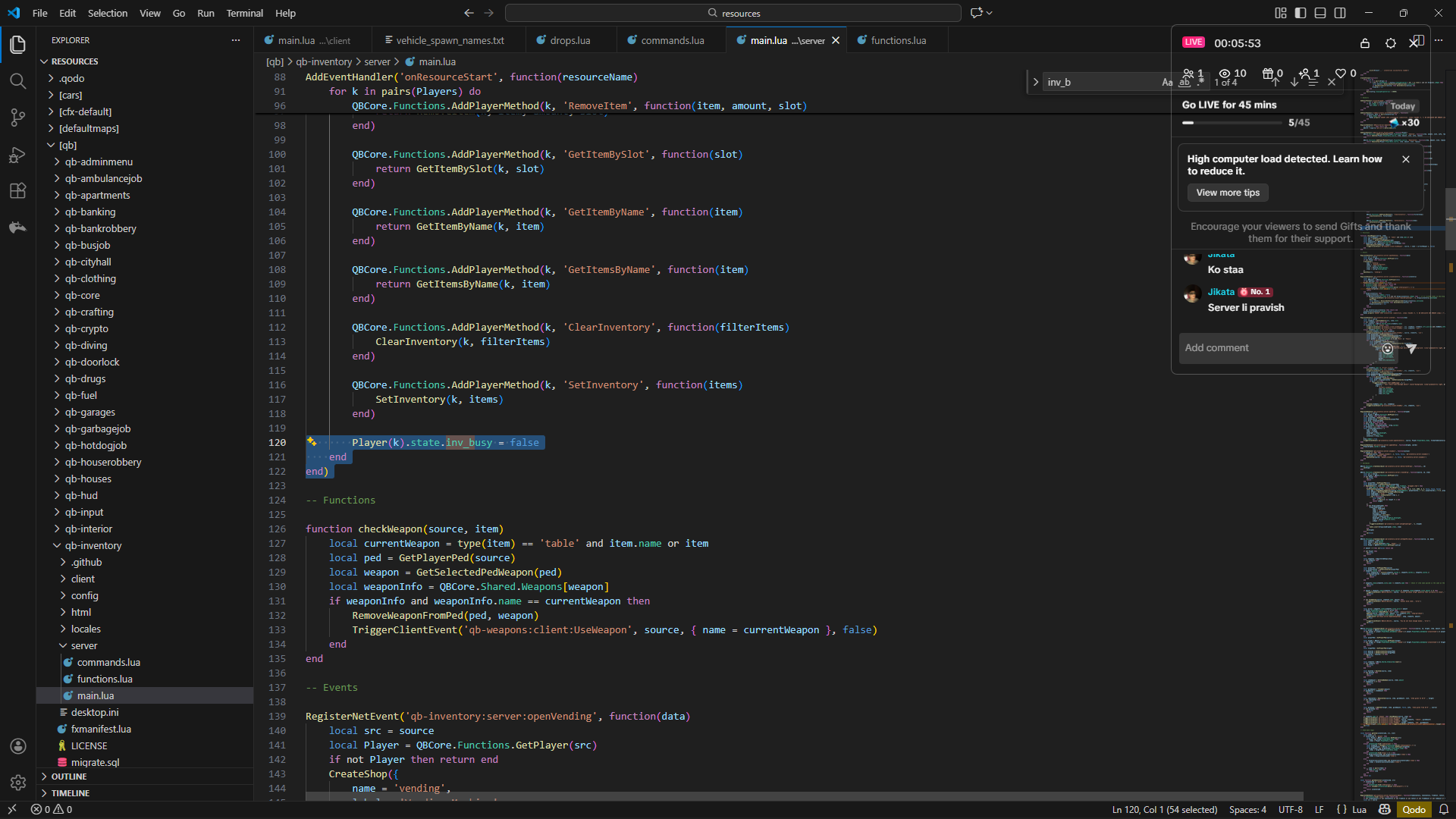
Task: Expand the qb-core folder
Action: coord(82,295)
